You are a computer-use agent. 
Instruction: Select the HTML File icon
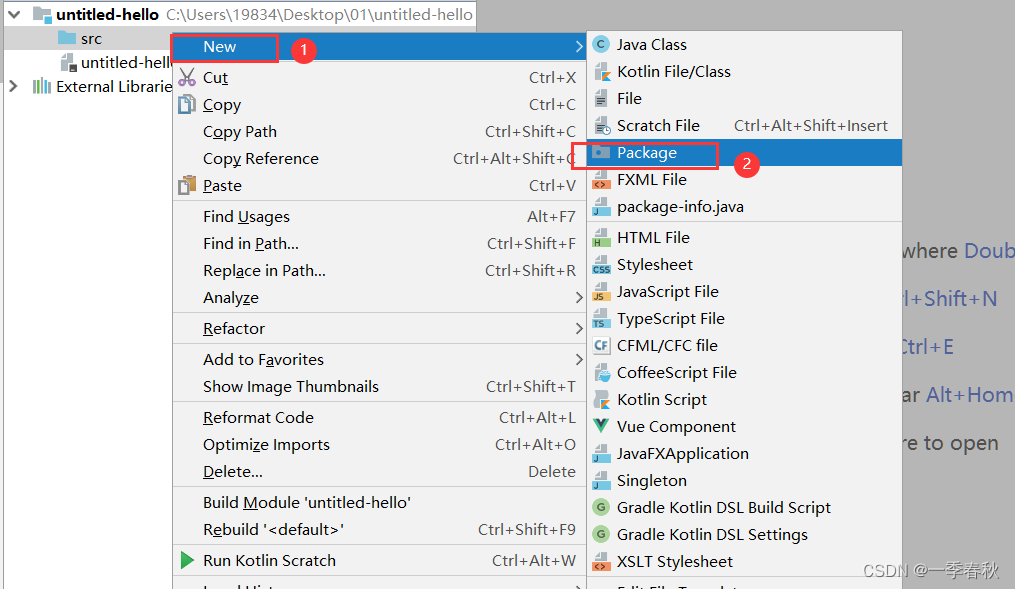tap(600, 237)
